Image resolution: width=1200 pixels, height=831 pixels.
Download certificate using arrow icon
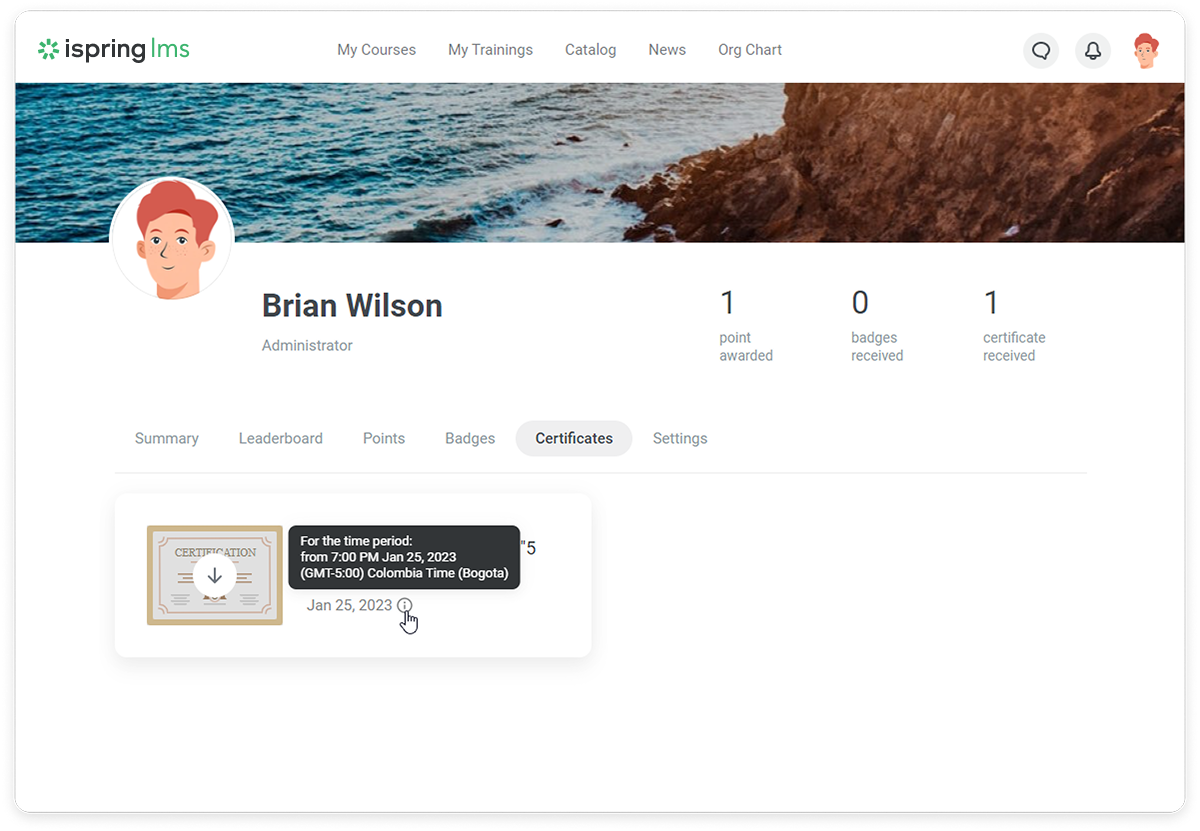click(215, 576)
